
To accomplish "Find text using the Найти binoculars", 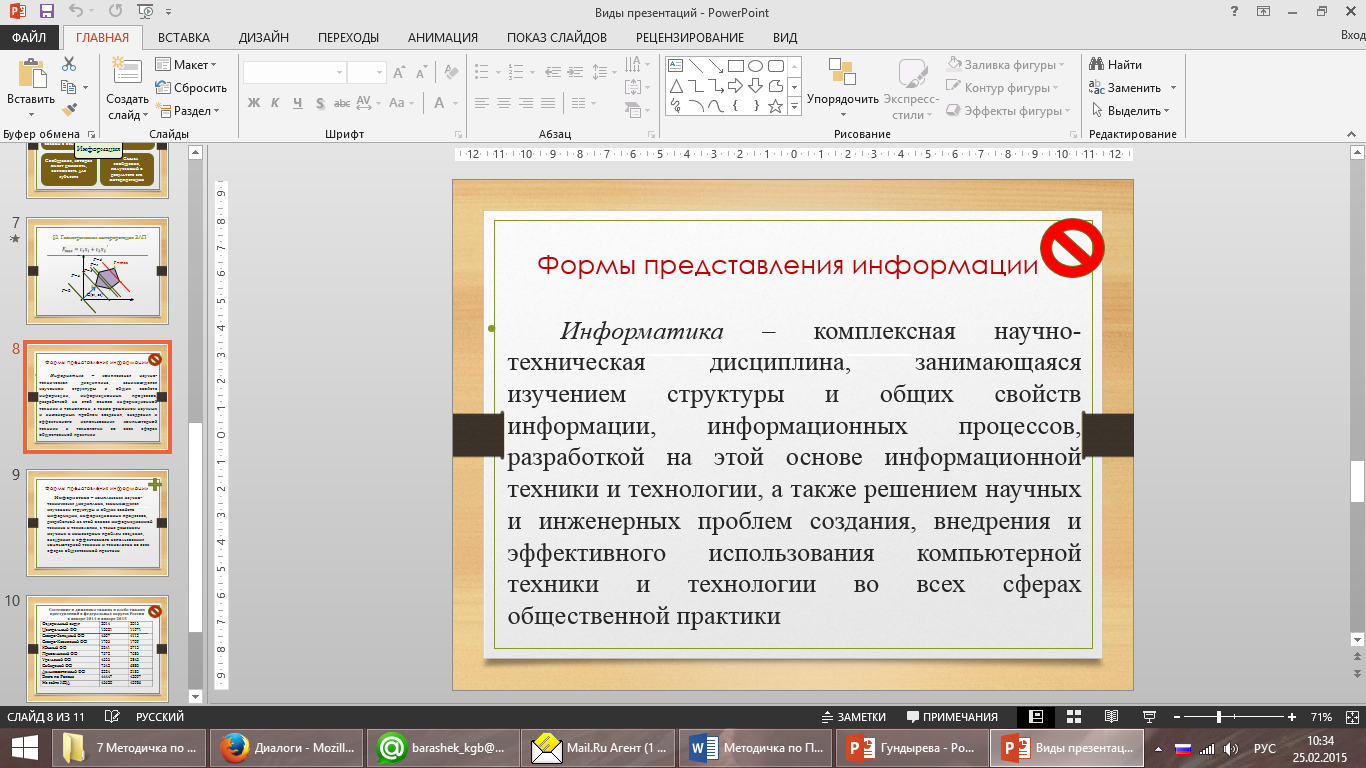I will (x=1117, y=65).
